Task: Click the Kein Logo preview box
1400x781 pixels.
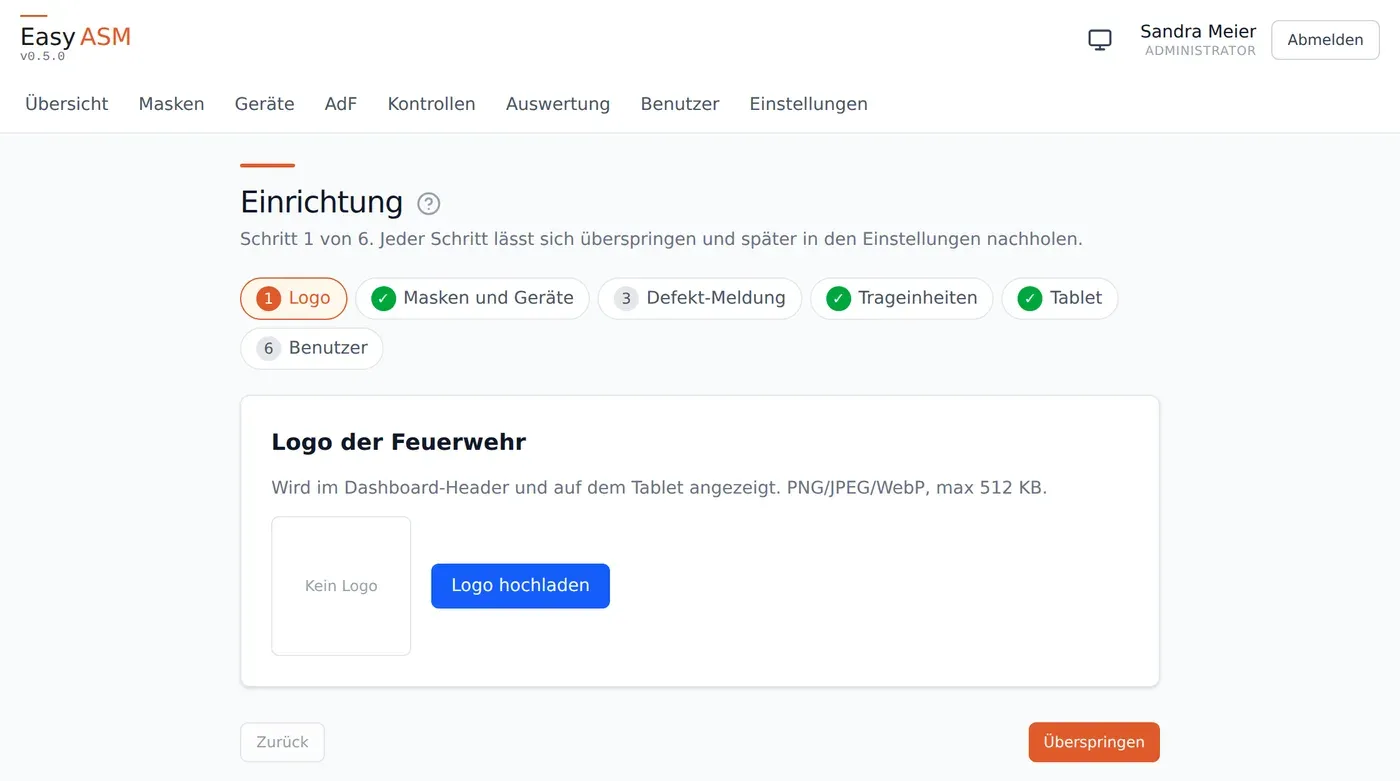Action: 341,586
